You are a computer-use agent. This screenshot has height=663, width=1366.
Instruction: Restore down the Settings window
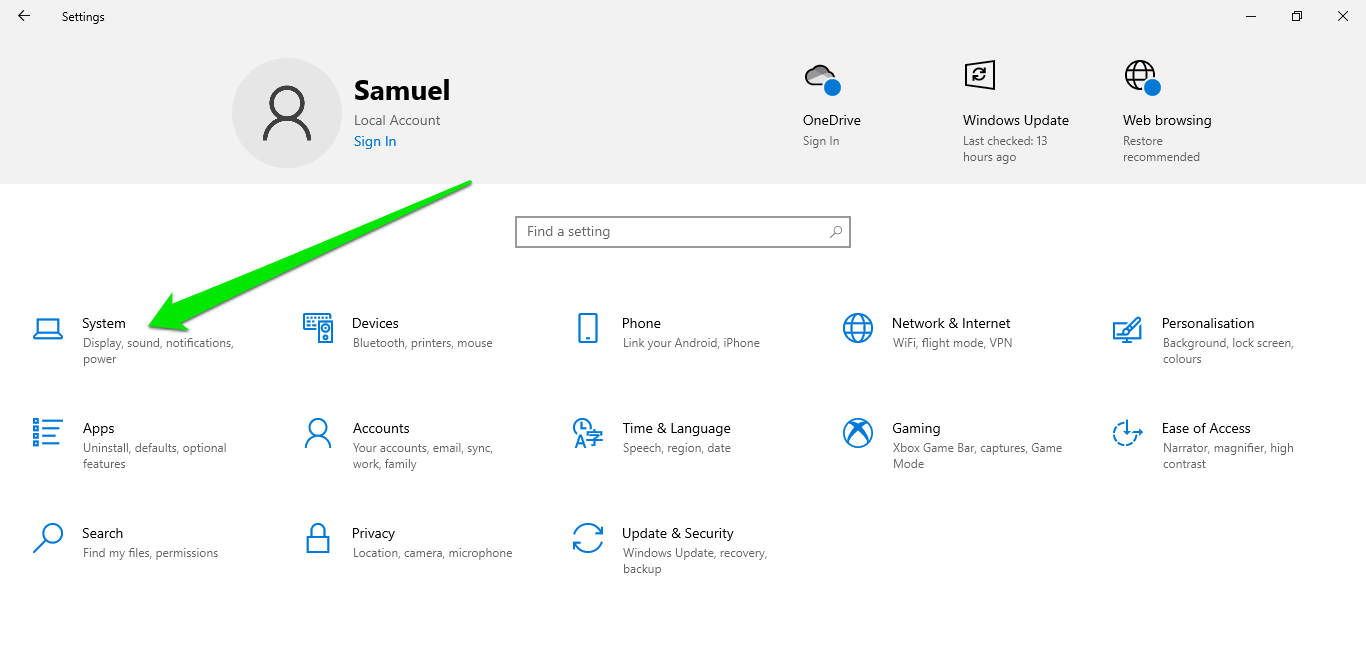tap(1297, 16)
